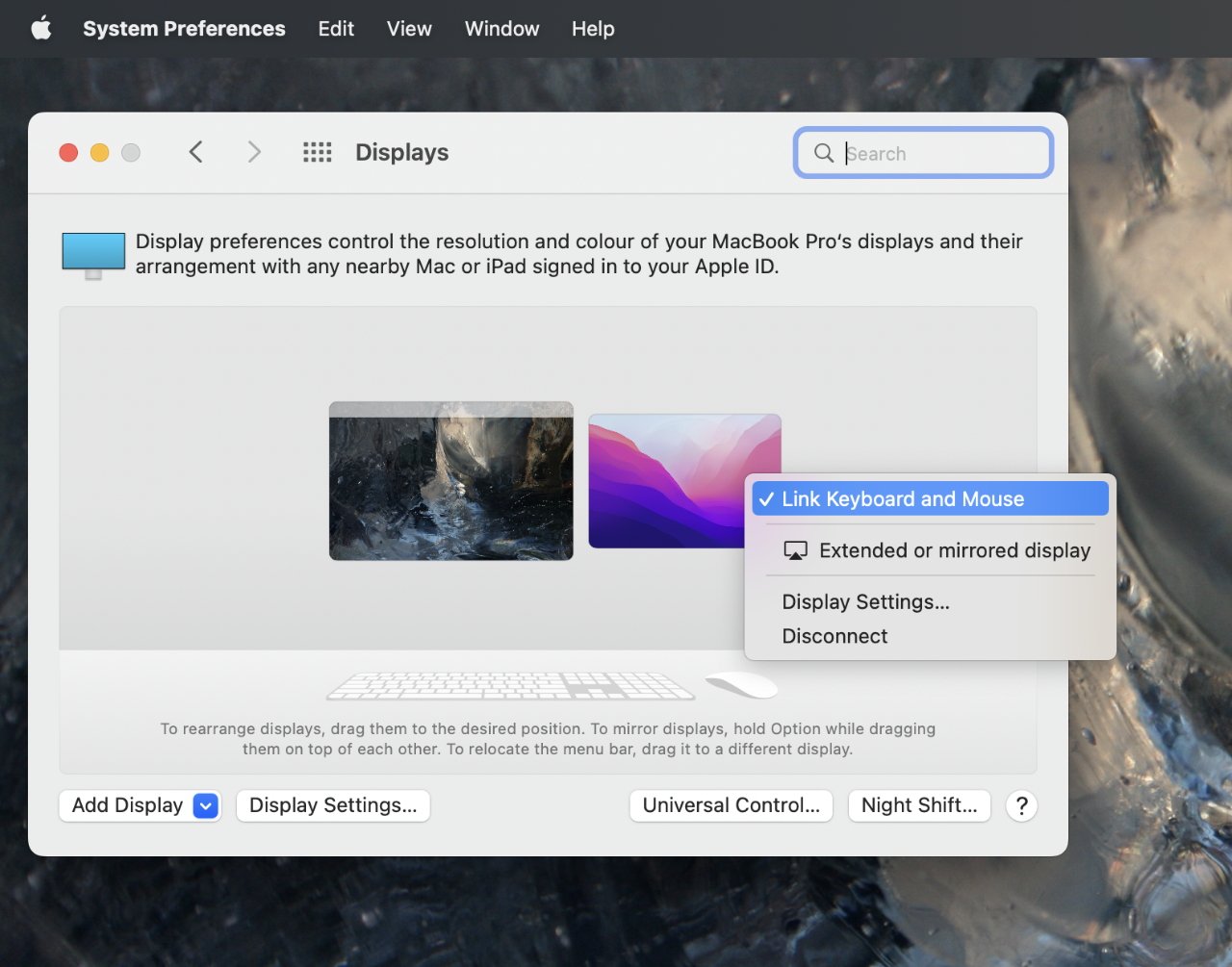This screenshot has width=1232, height=967.
Task: Click the keyboard illustration
Action: [x=510, y=686]
